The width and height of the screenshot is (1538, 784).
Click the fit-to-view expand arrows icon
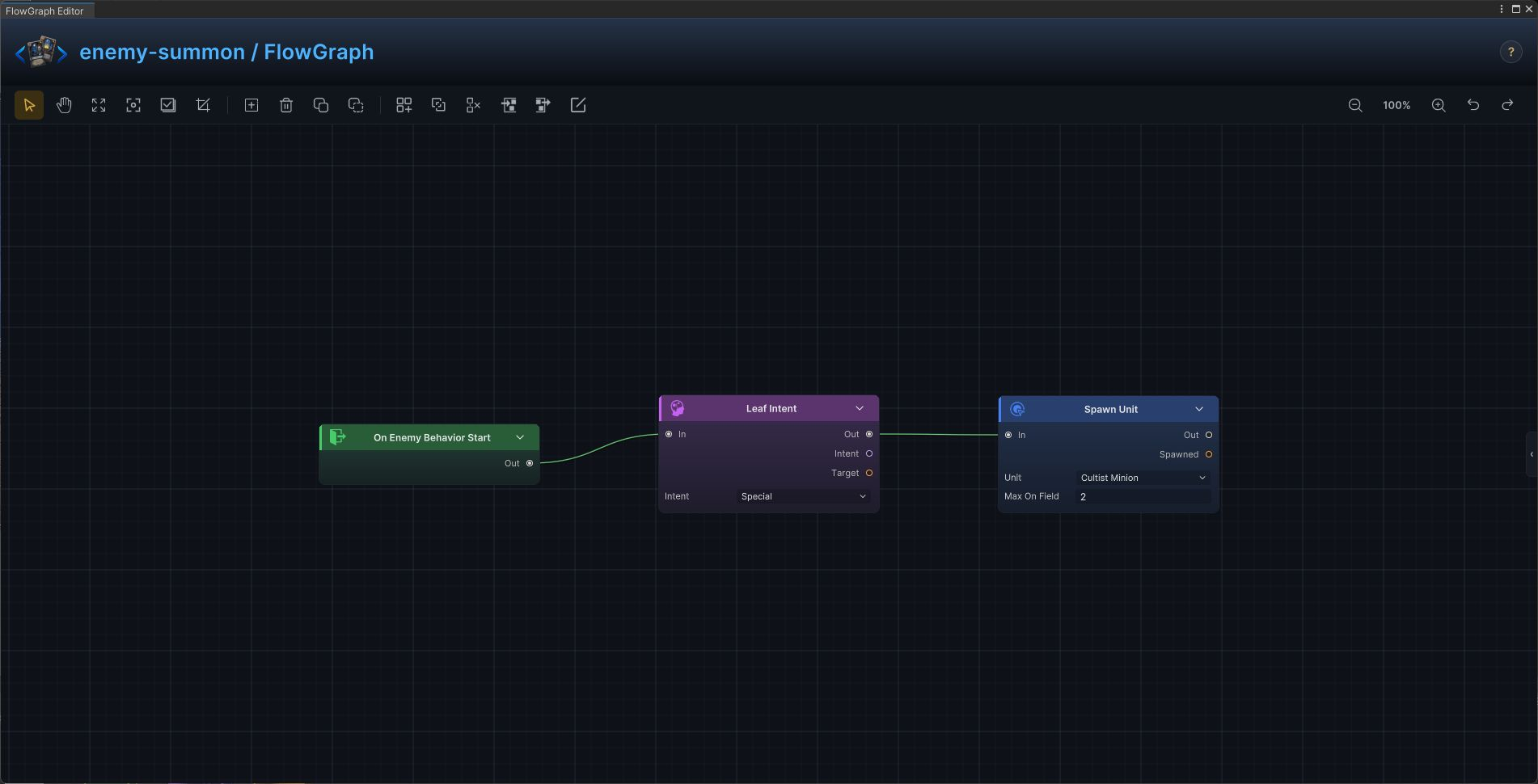[99, 105]
